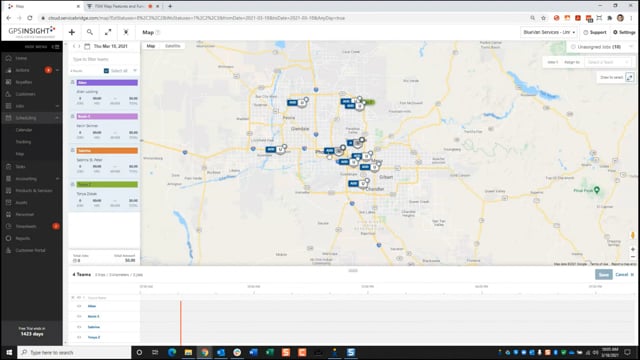Collapse the Unassigned Jobs panel chevron
The width and height of the screenshot is (640, 360).
coord(631,47)
